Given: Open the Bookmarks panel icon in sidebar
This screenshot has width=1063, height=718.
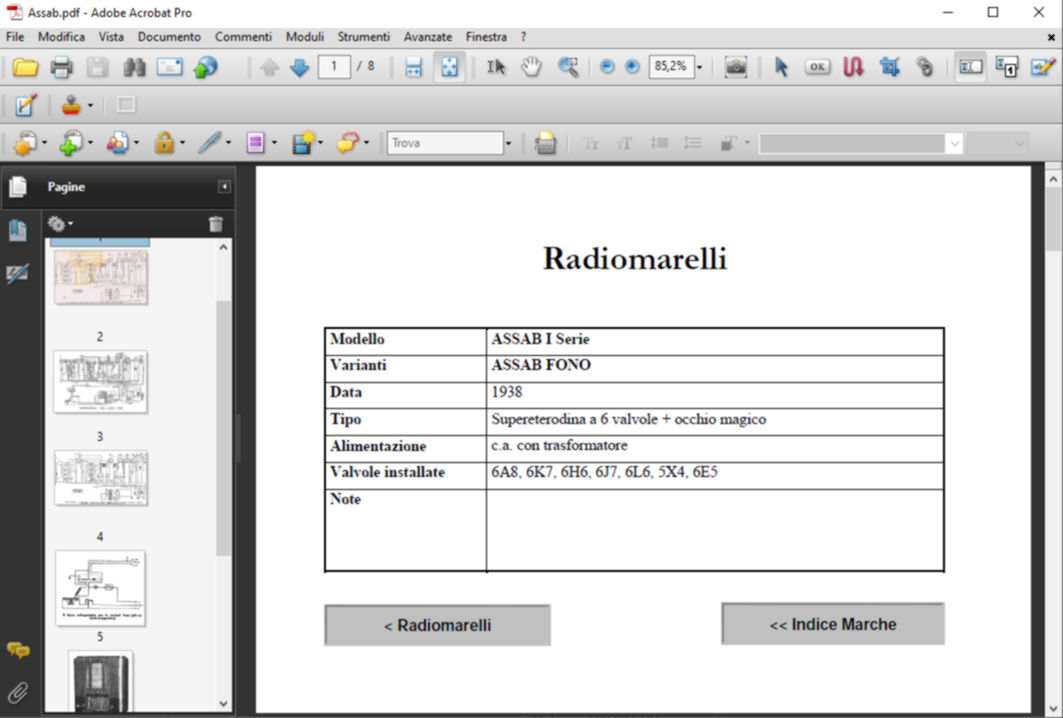Looking at the screenshot, I should pos(17,231).
